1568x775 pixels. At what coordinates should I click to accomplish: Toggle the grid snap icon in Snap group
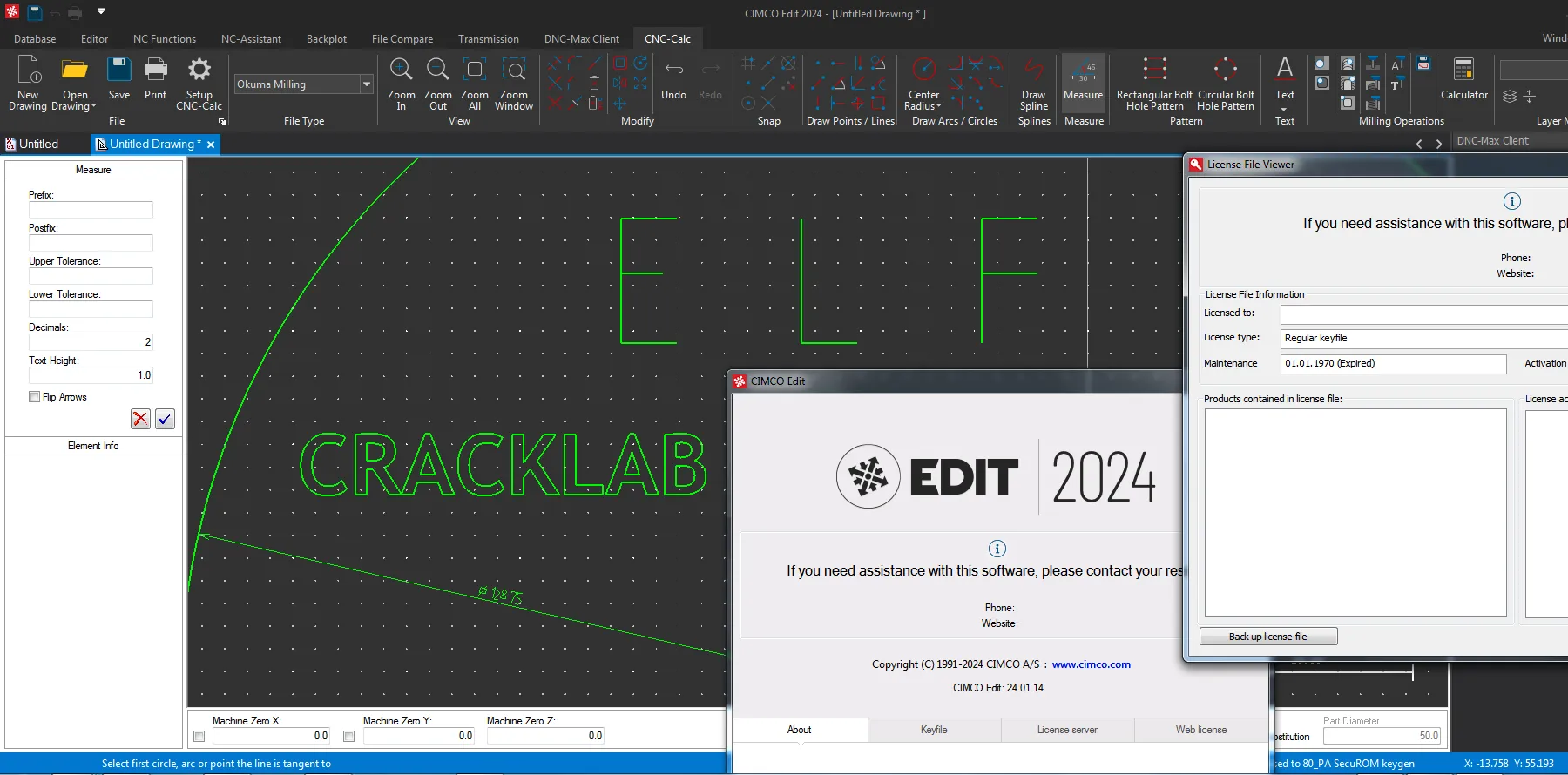click(x=748, y=63)
